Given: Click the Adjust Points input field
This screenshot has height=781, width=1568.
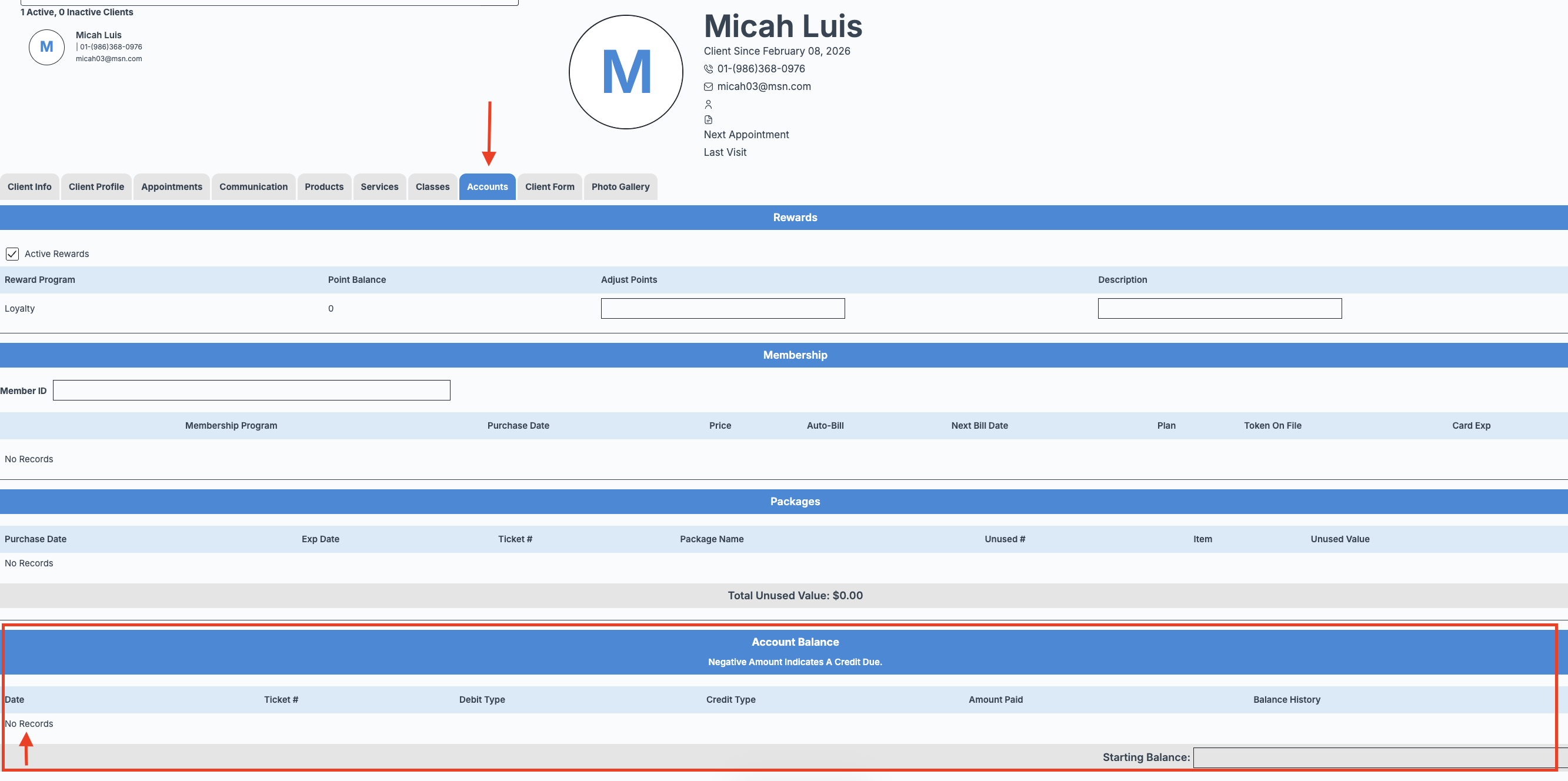Looking at the screenshot, I should pos(722,309).
